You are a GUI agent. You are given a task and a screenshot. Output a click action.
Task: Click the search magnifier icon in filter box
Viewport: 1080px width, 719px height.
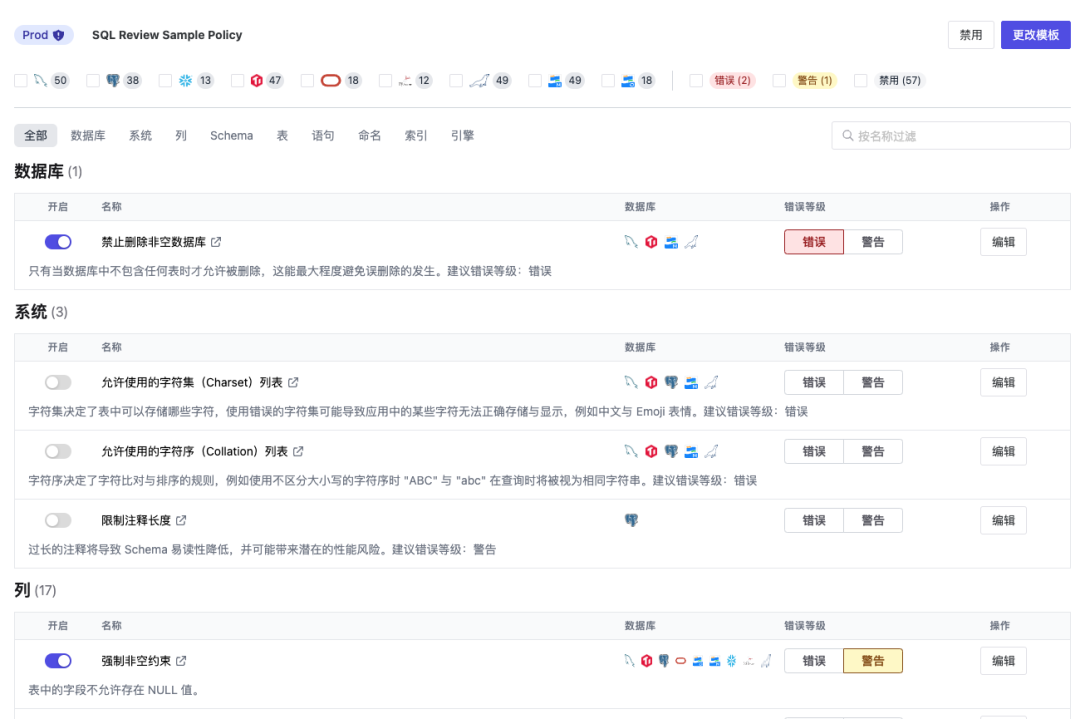pyautogui.click(x=848, y=136)
